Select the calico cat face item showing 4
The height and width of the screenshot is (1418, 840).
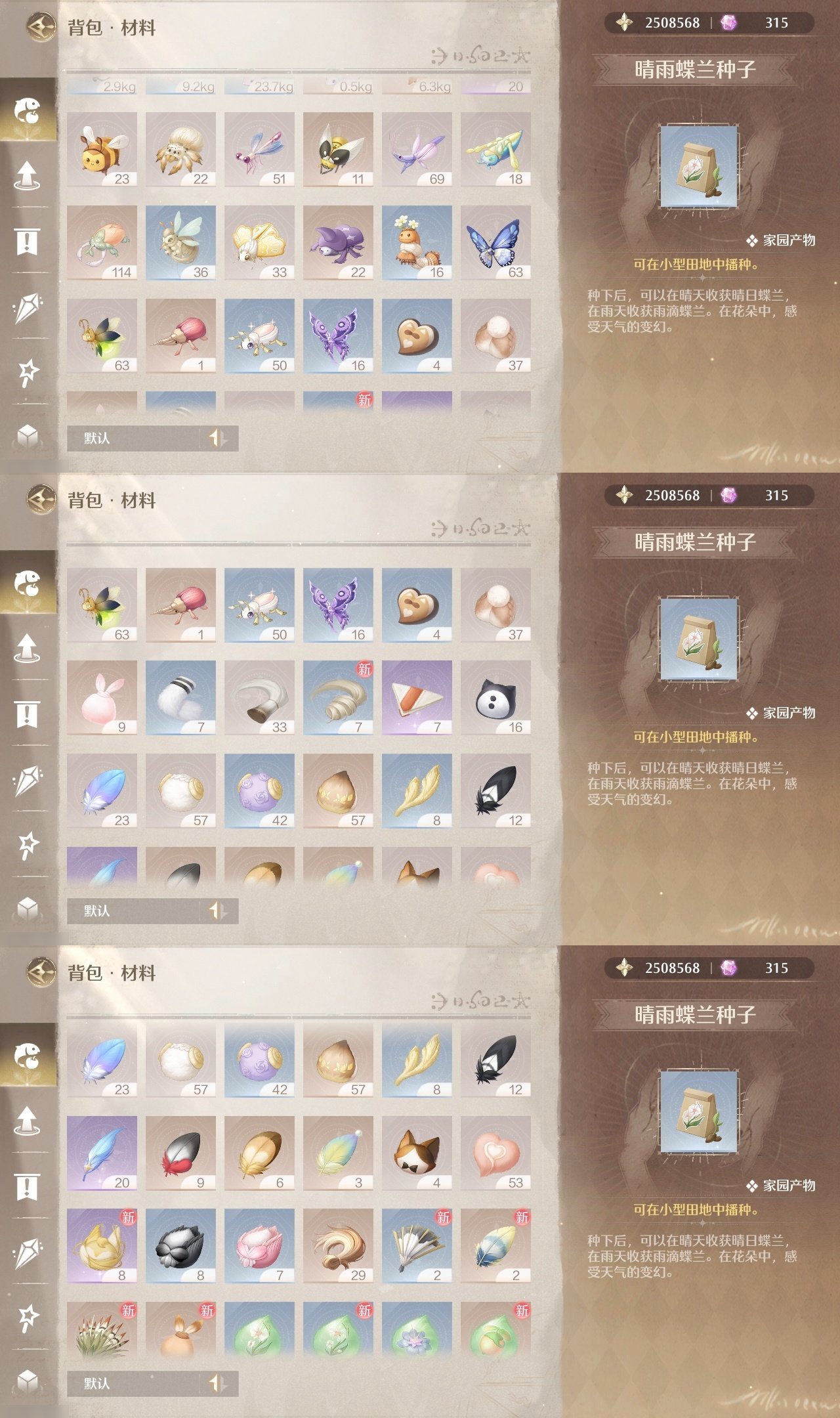pyautogui.click(x=417, y=1153)
